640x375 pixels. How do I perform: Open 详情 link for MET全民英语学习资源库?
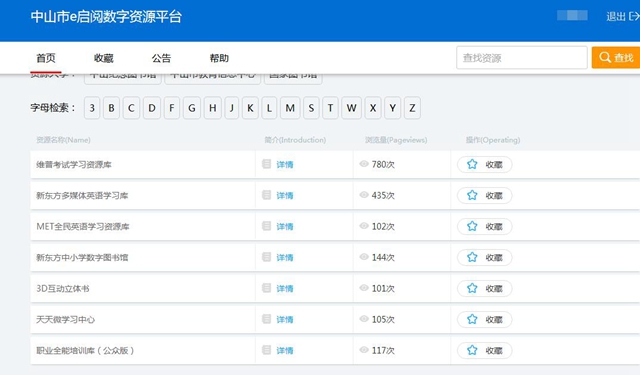pos(285,226)
